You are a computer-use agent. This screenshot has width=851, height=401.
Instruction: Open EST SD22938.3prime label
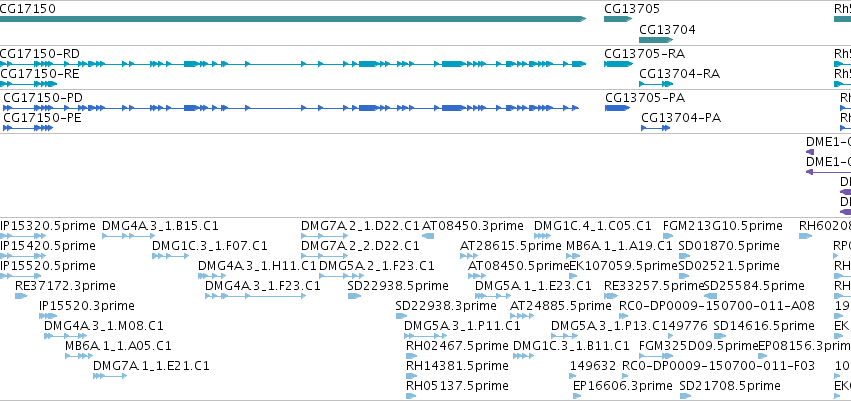(446, 306)
